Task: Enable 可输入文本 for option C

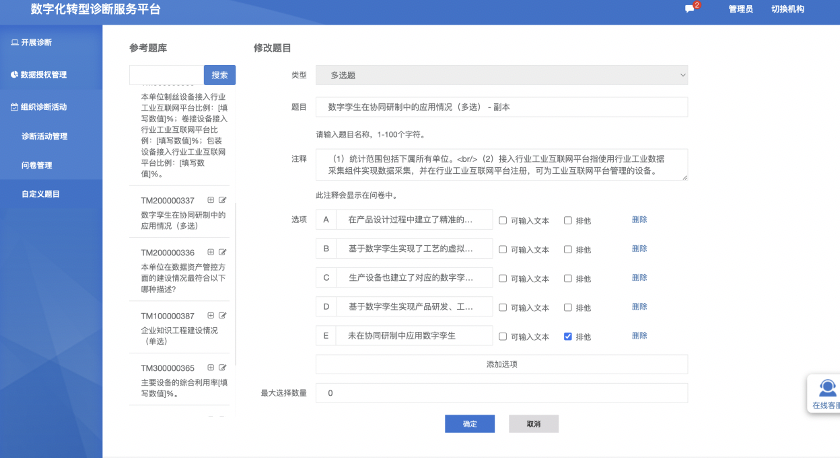Action: coord(502,278)
